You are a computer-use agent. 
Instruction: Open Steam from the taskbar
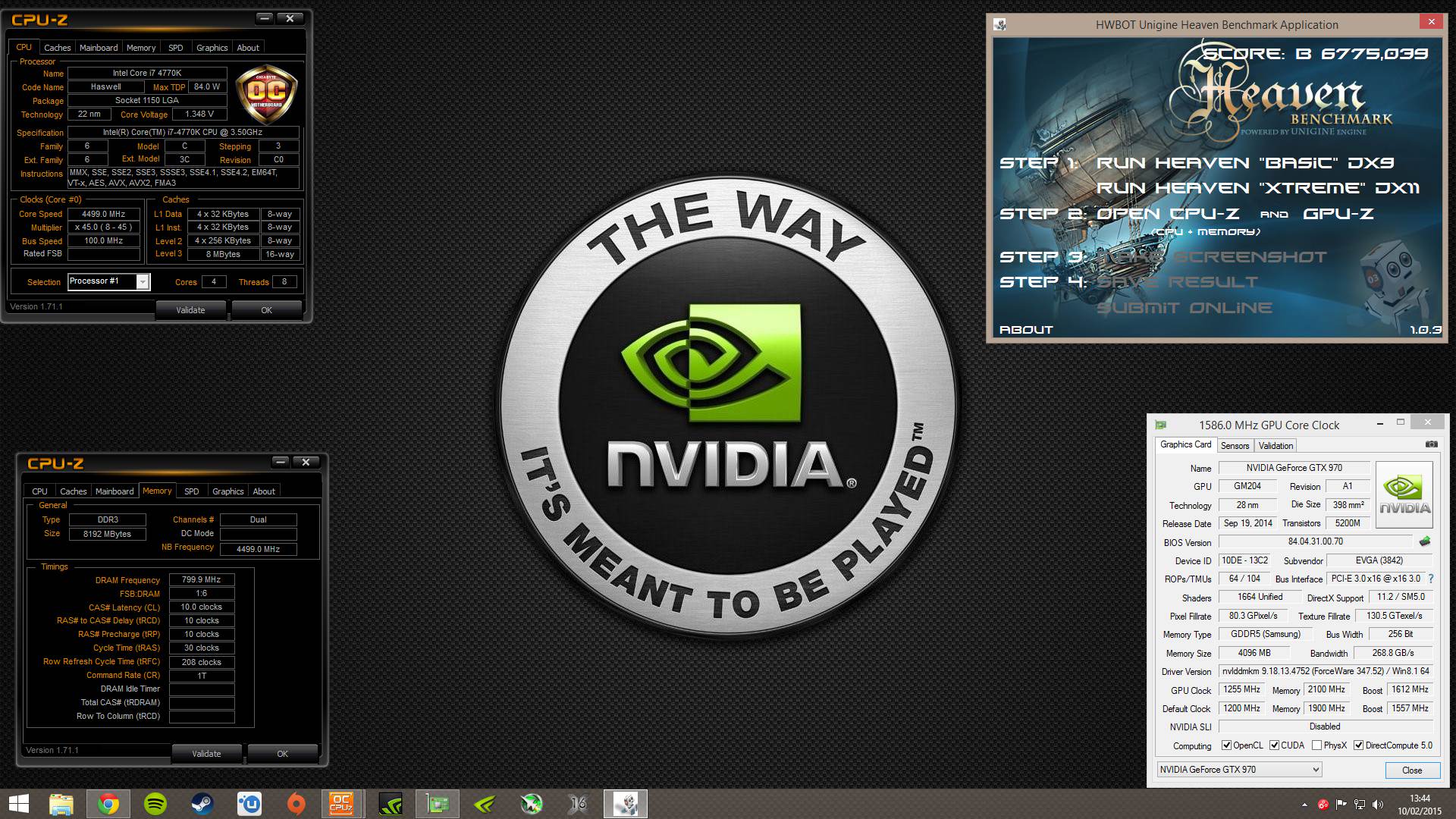coord(202,804)
